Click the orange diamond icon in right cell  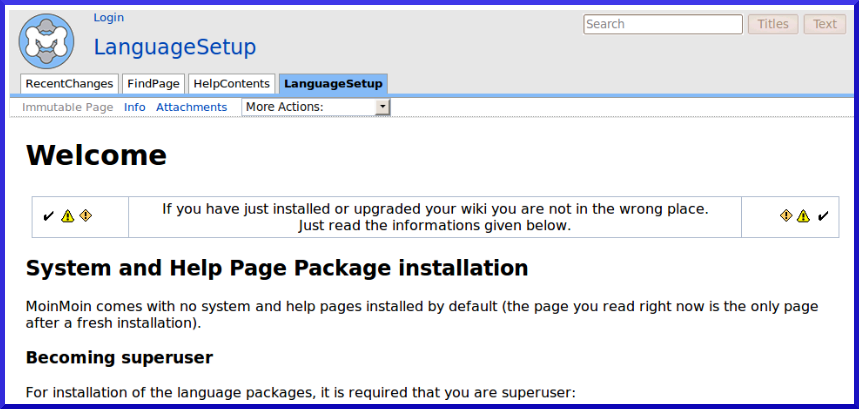(786, 216)
